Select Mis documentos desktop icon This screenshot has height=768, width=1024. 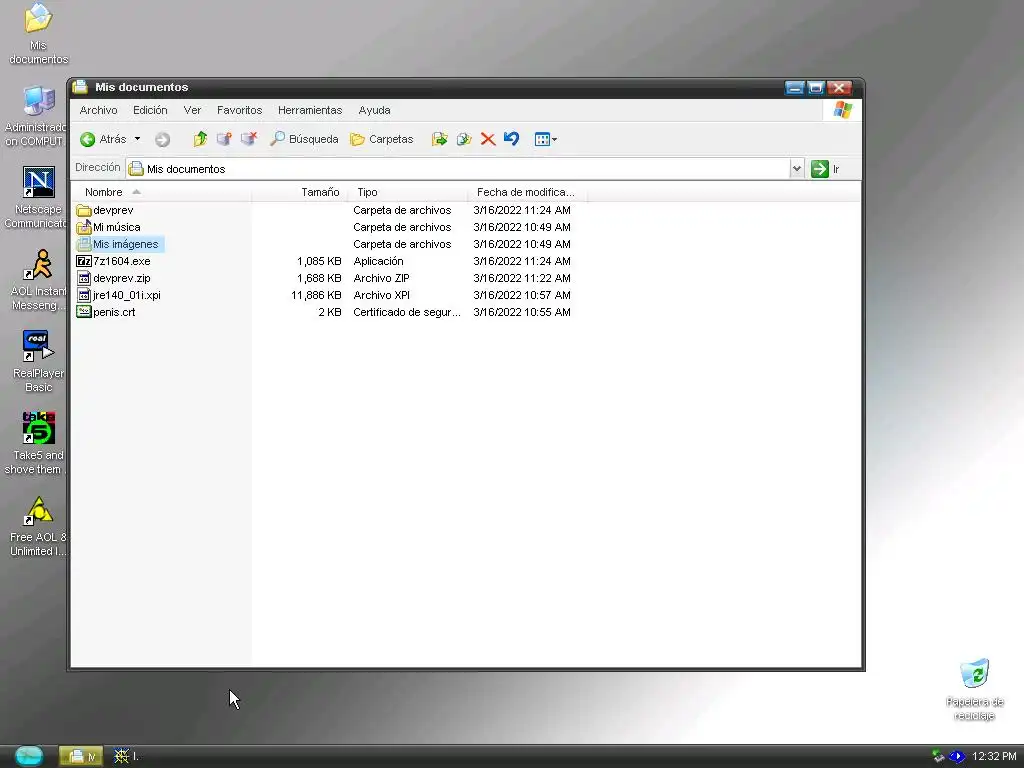[38, 34]
